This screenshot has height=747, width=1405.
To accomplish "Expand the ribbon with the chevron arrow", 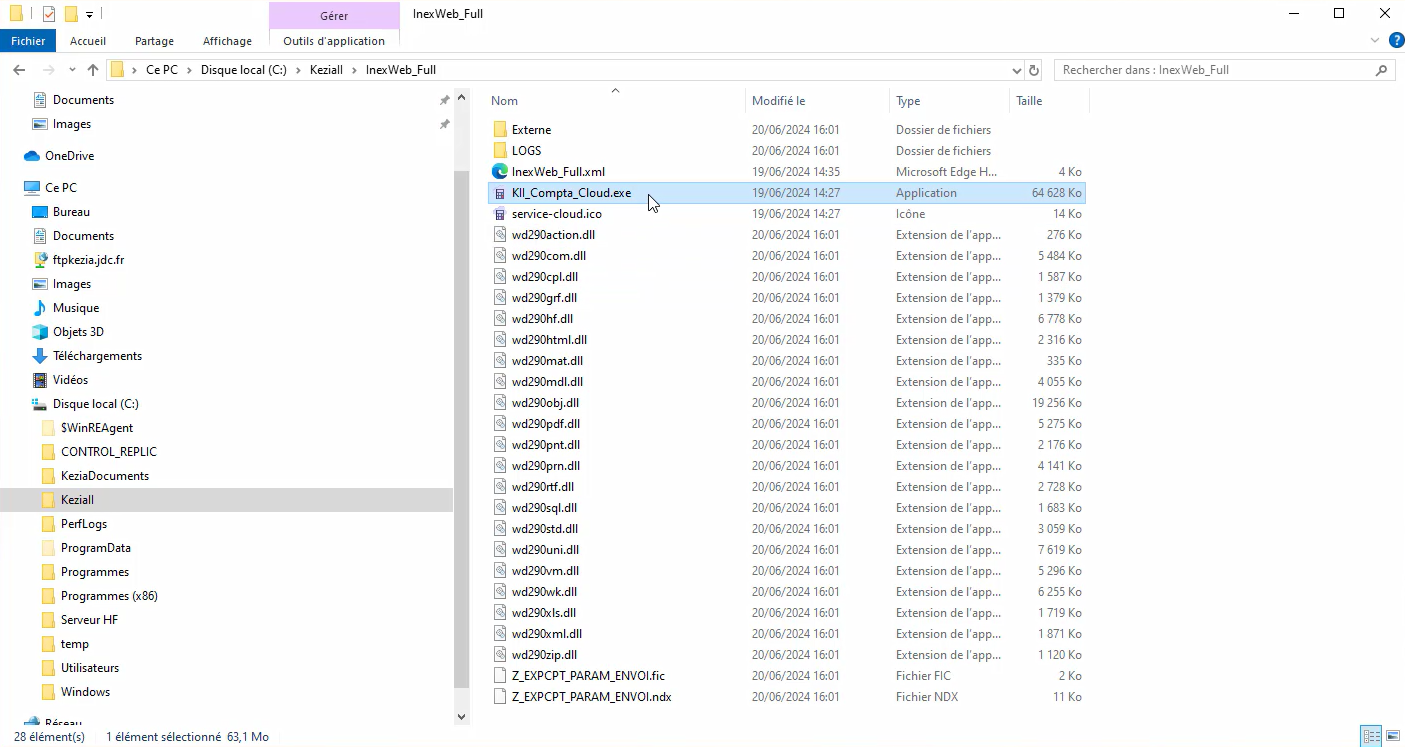I will point(1374,41).
